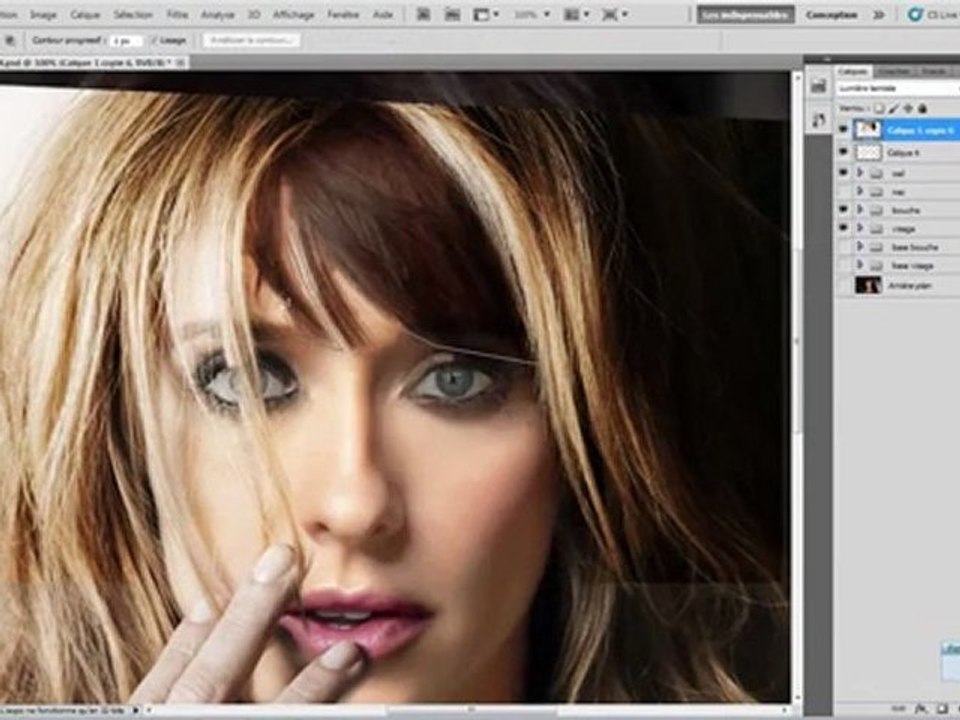960x720 pixels.
Task: Open the Analyse menu
Action: pyautogui.click(x=217, y=14)
